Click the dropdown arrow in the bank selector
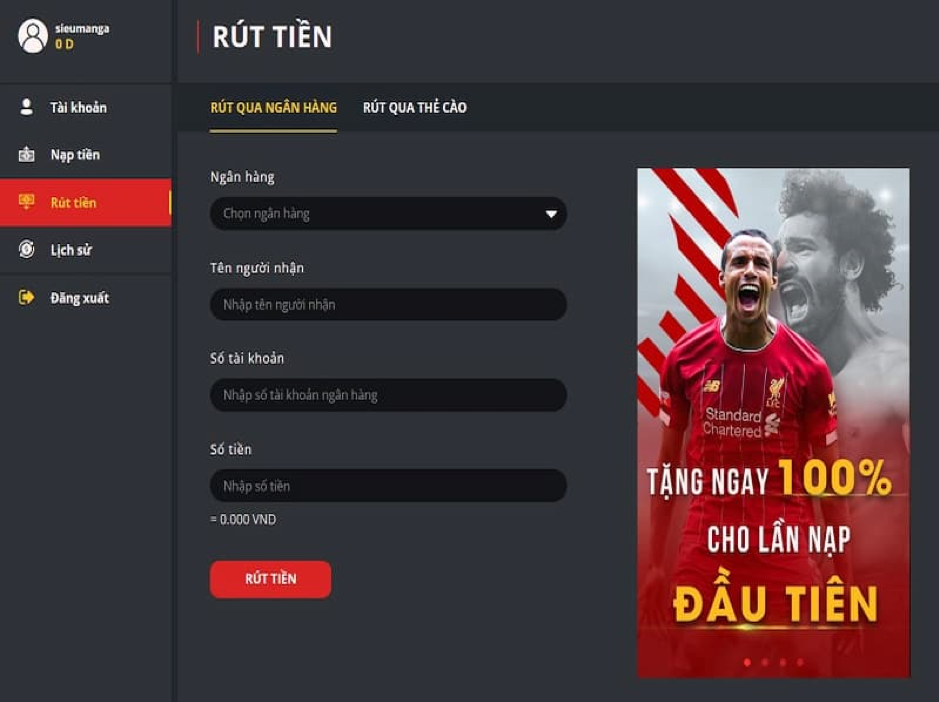939x702 pixels. point(551,214)
